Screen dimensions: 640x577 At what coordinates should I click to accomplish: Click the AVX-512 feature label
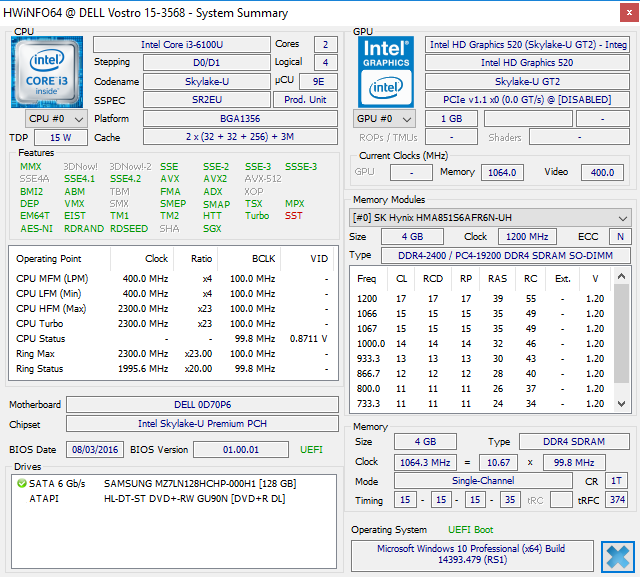(x=263, y=179)
